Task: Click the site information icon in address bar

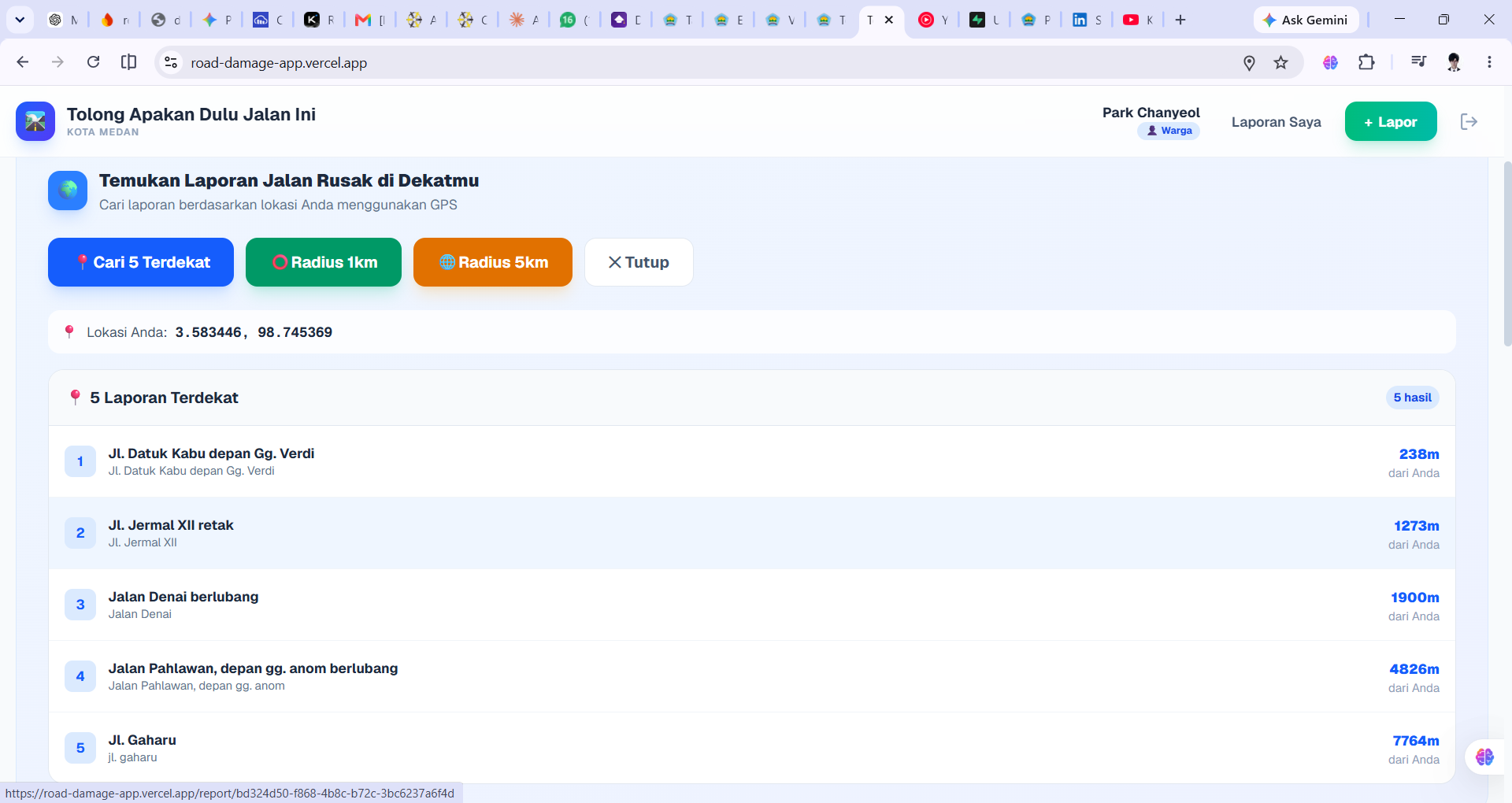Action: (171, 62)
